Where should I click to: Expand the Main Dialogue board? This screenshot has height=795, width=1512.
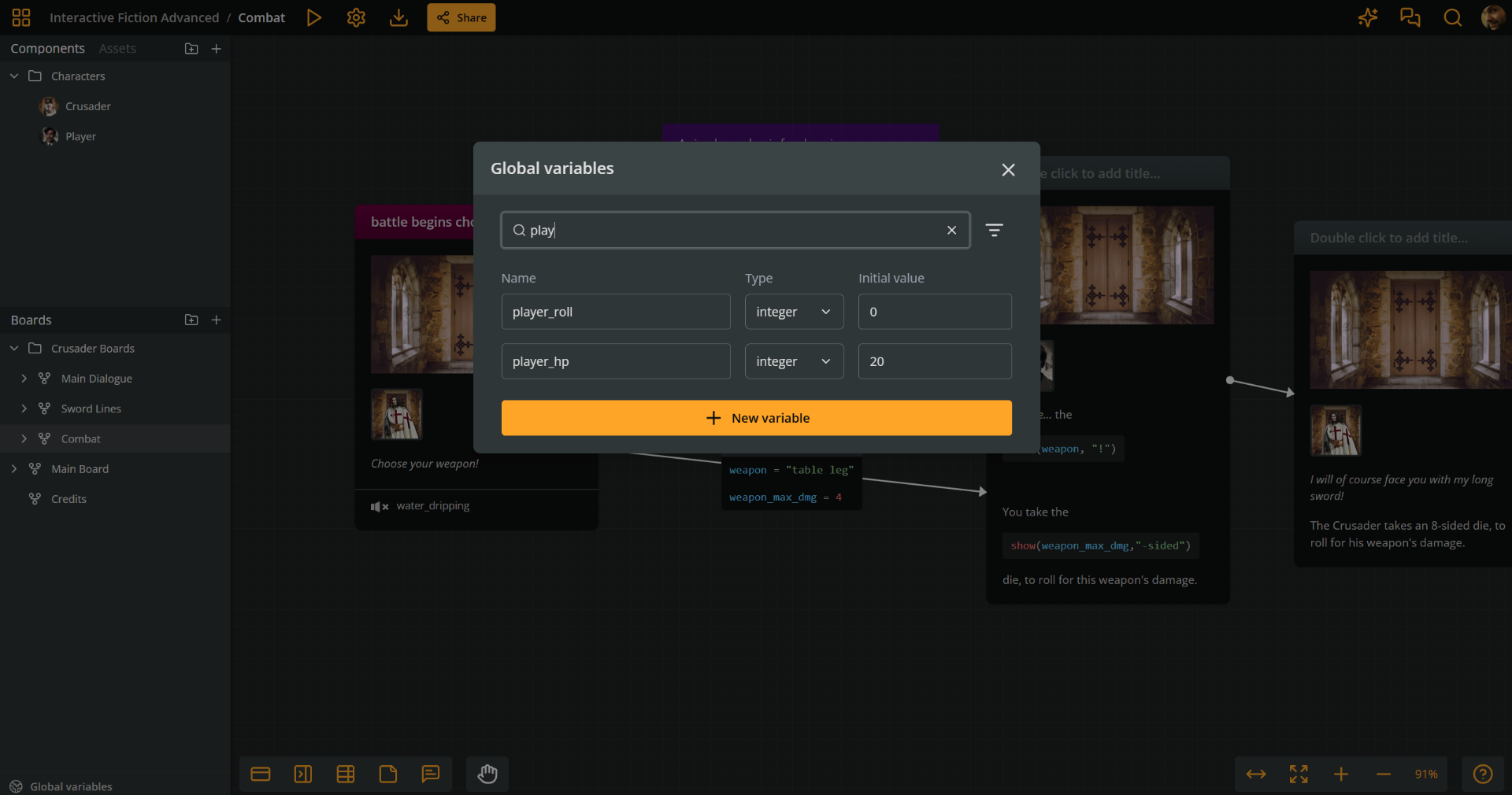pos(24,379)
